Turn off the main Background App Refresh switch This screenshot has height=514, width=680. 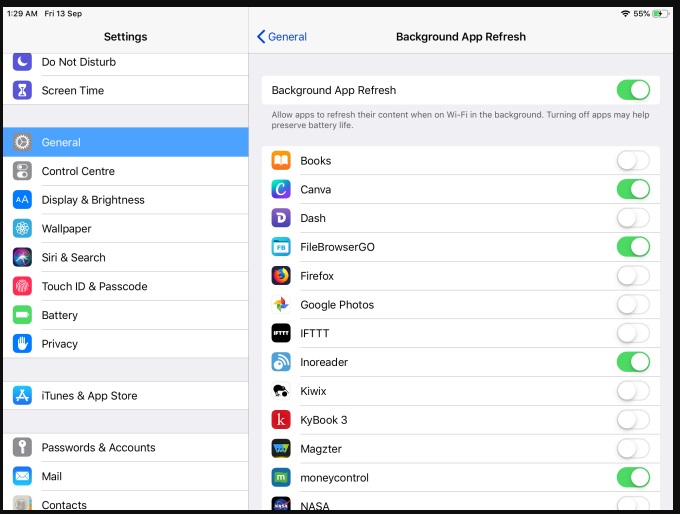click(x=633, y=90)
